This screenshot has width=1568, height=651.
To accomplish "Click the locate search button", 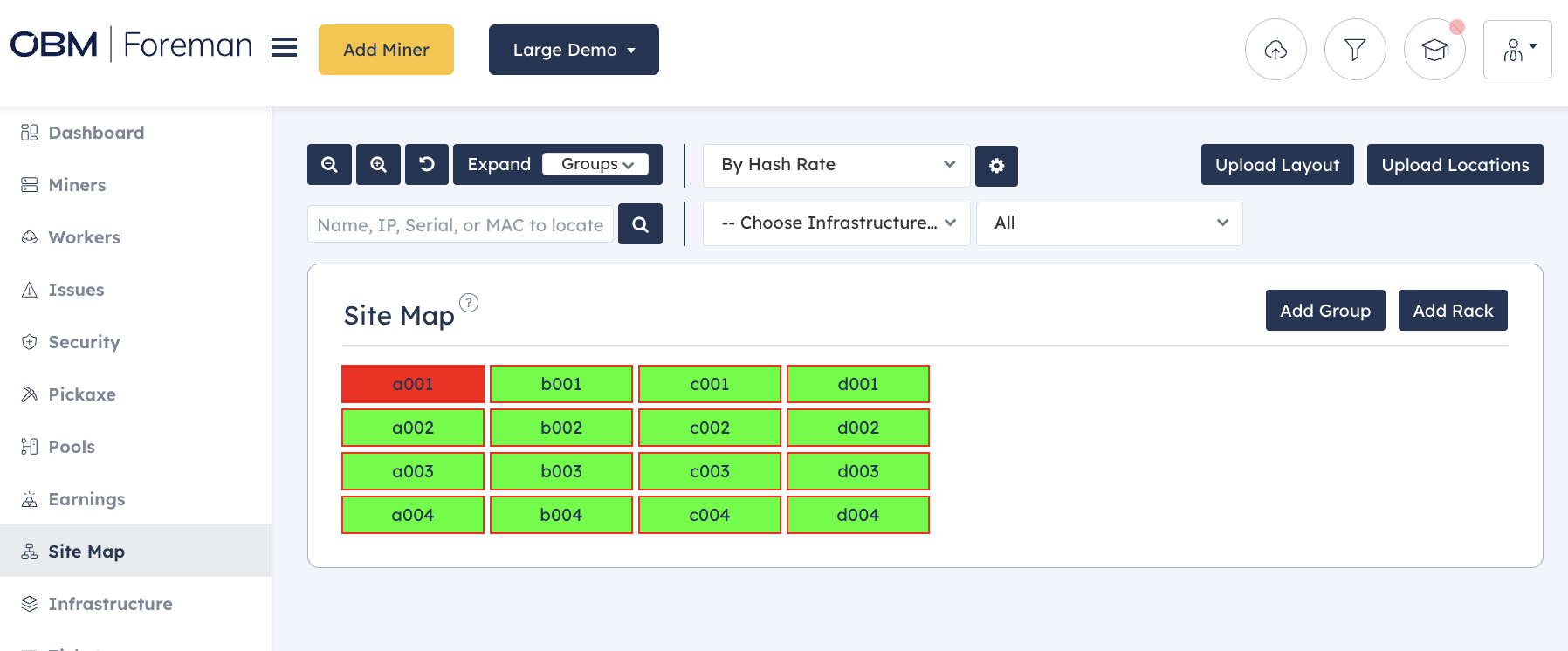I will click(x=640, y=224).
